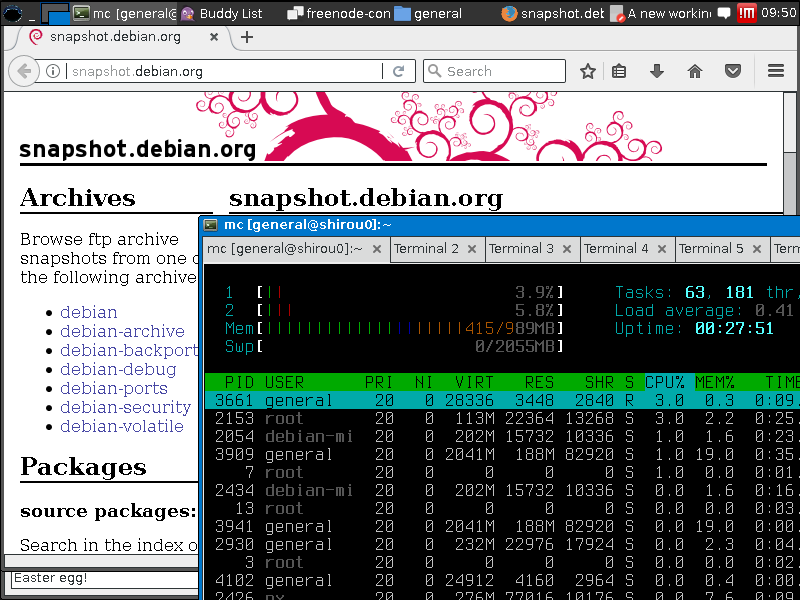Reload the page with the refresh icon
This screenshot has width=800, height=600.
click(x=398, y=71)
